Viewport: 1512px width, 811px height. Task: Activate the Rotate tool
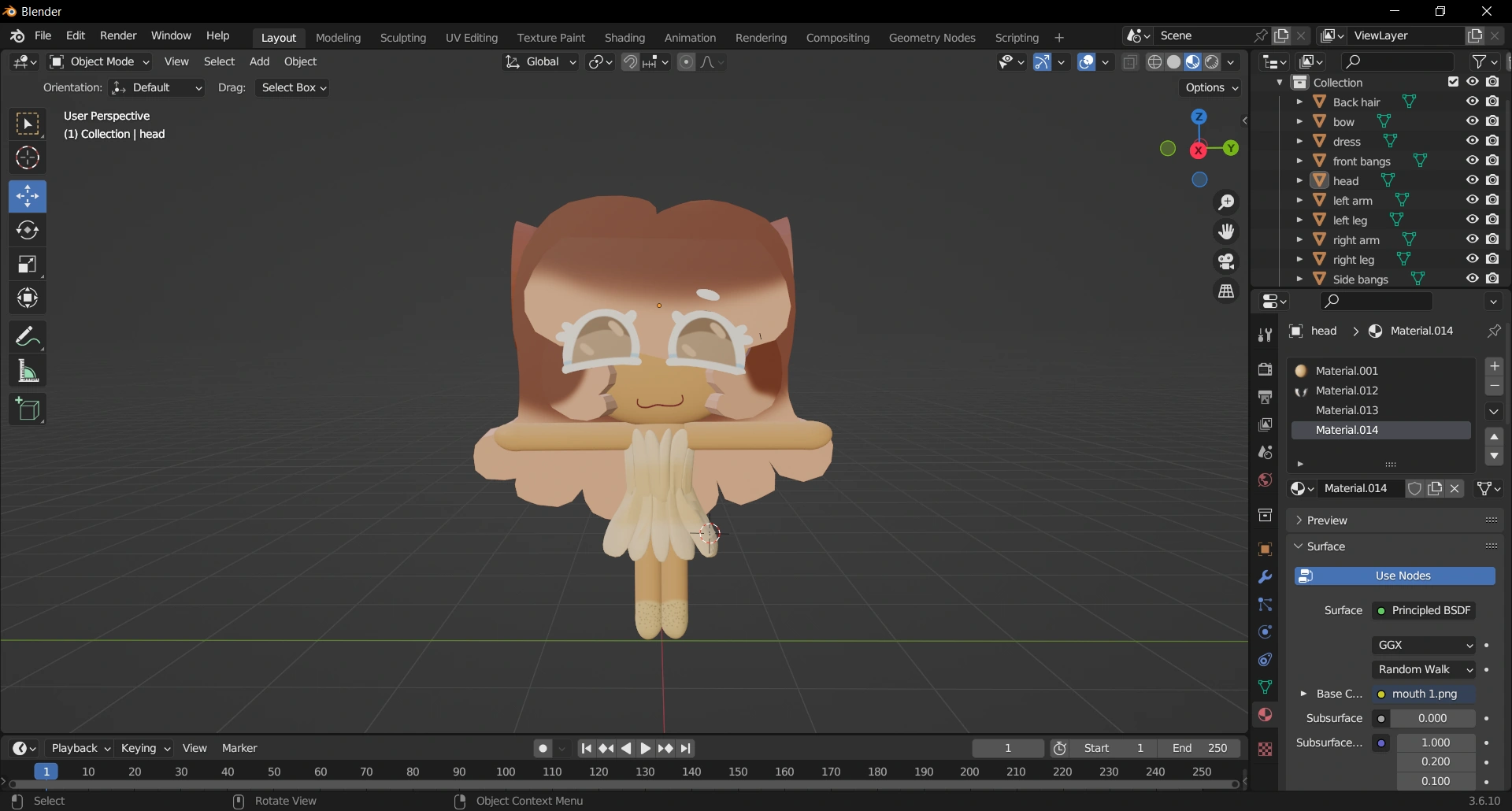pyautogui.click(x=28, y=230)
